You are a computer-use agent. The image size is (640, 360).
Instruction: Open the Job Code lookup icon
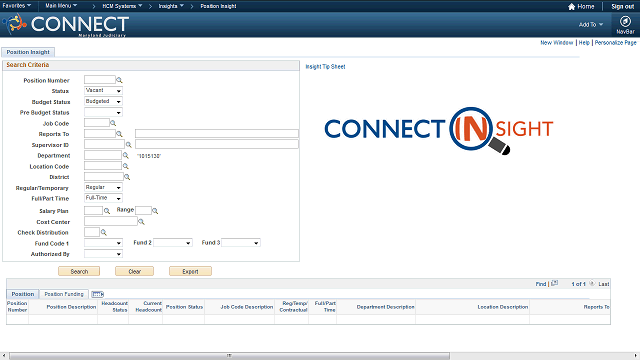click(x=113, y=123)
